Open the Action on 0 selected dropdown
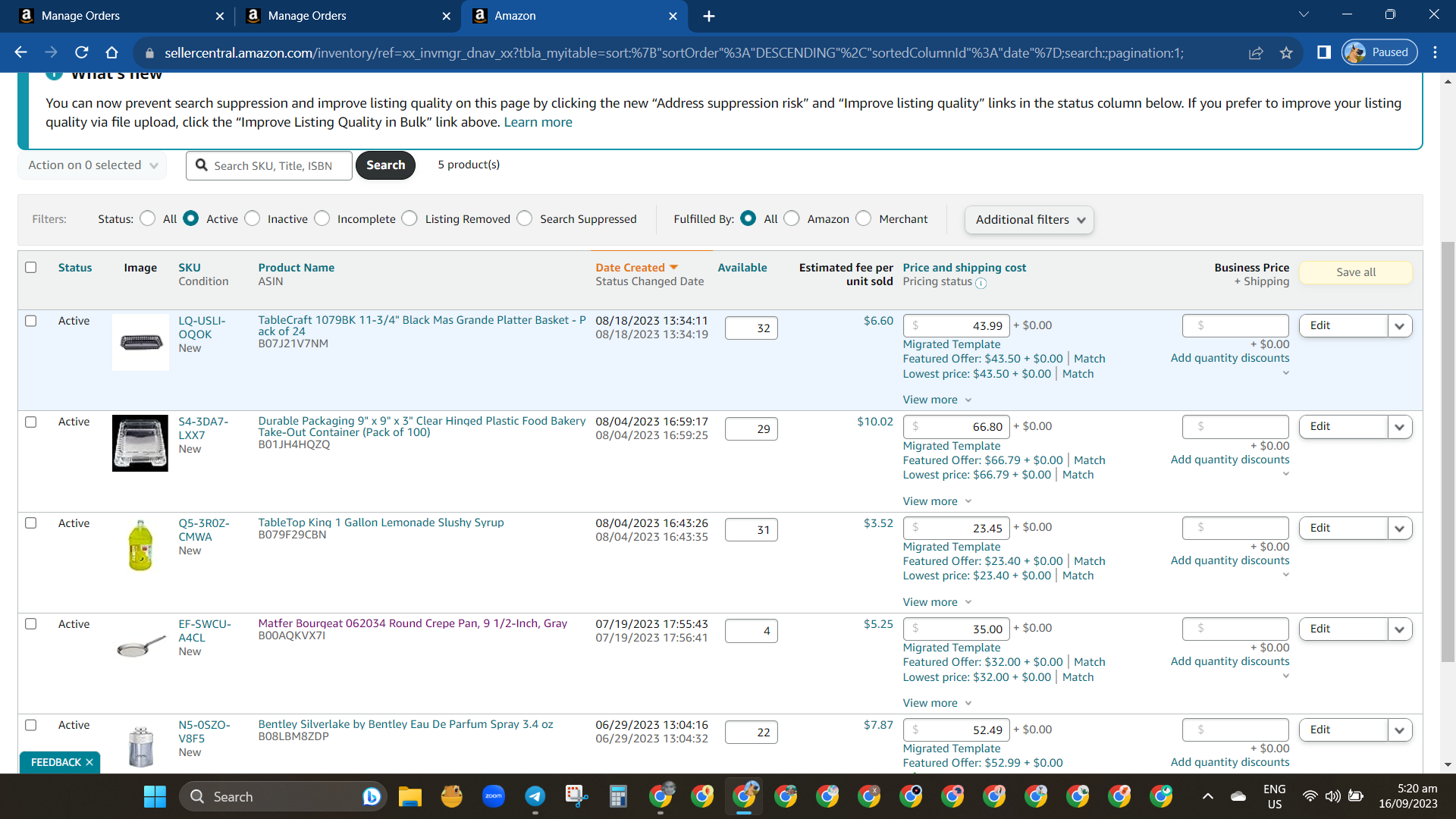Image resolution: width=1456 pixels, height=819 pixels. coord(93,165)
